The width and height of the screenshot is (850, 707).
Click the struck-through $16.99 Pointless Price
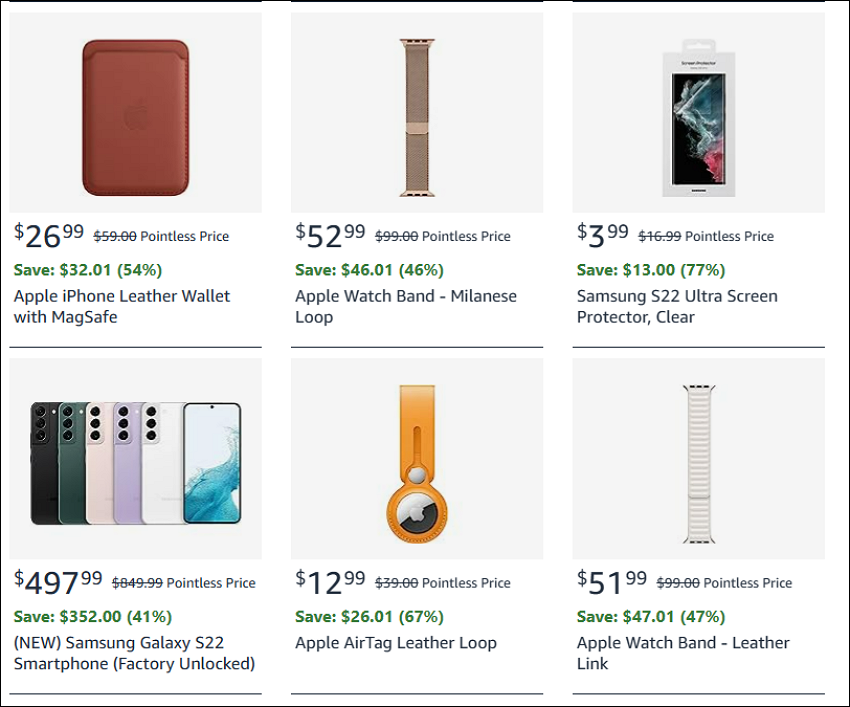(706, 236)
